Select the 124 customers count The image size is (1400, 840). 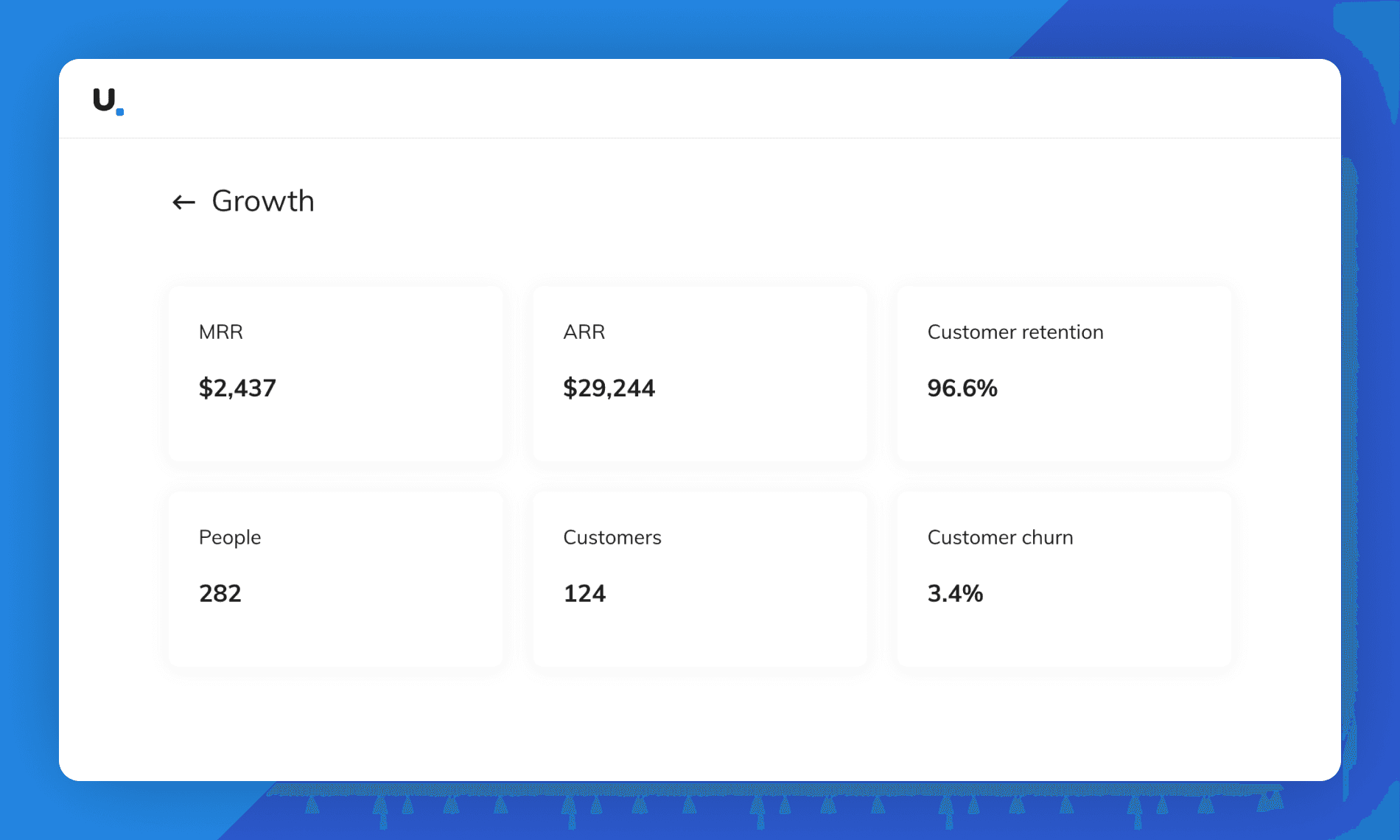click(584, 593)
